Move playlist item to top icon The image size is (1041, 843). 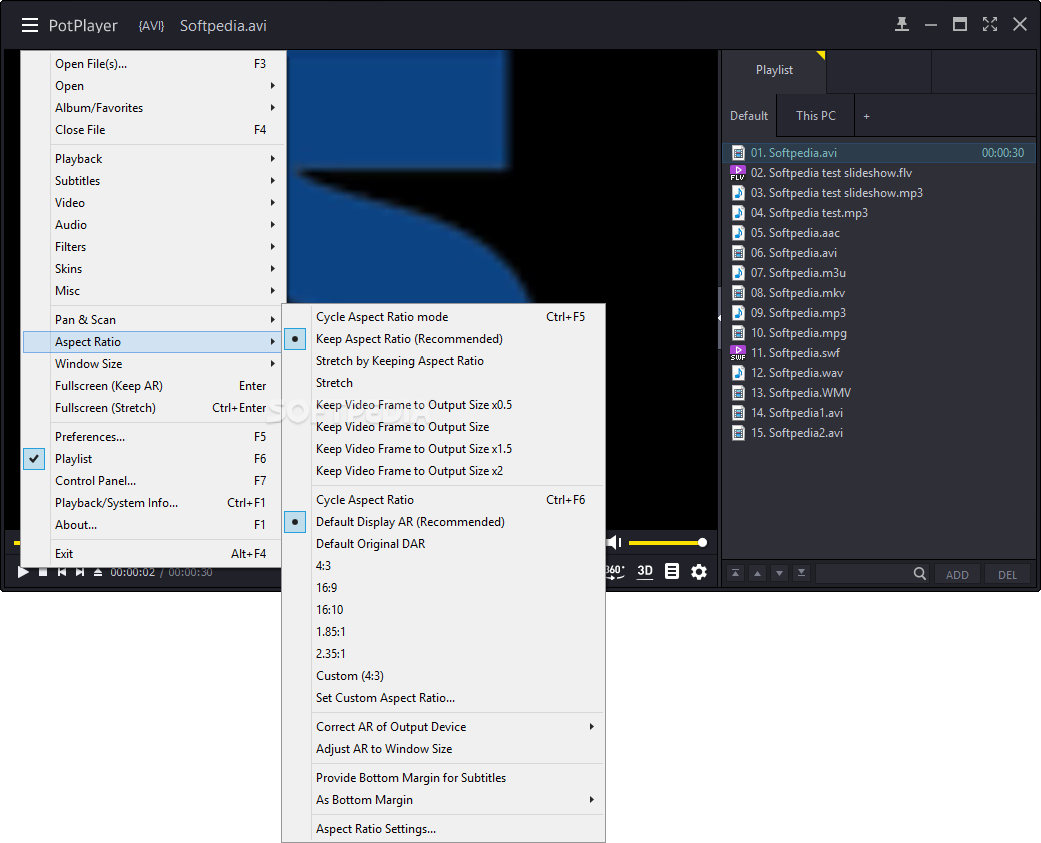coord(735,573)
